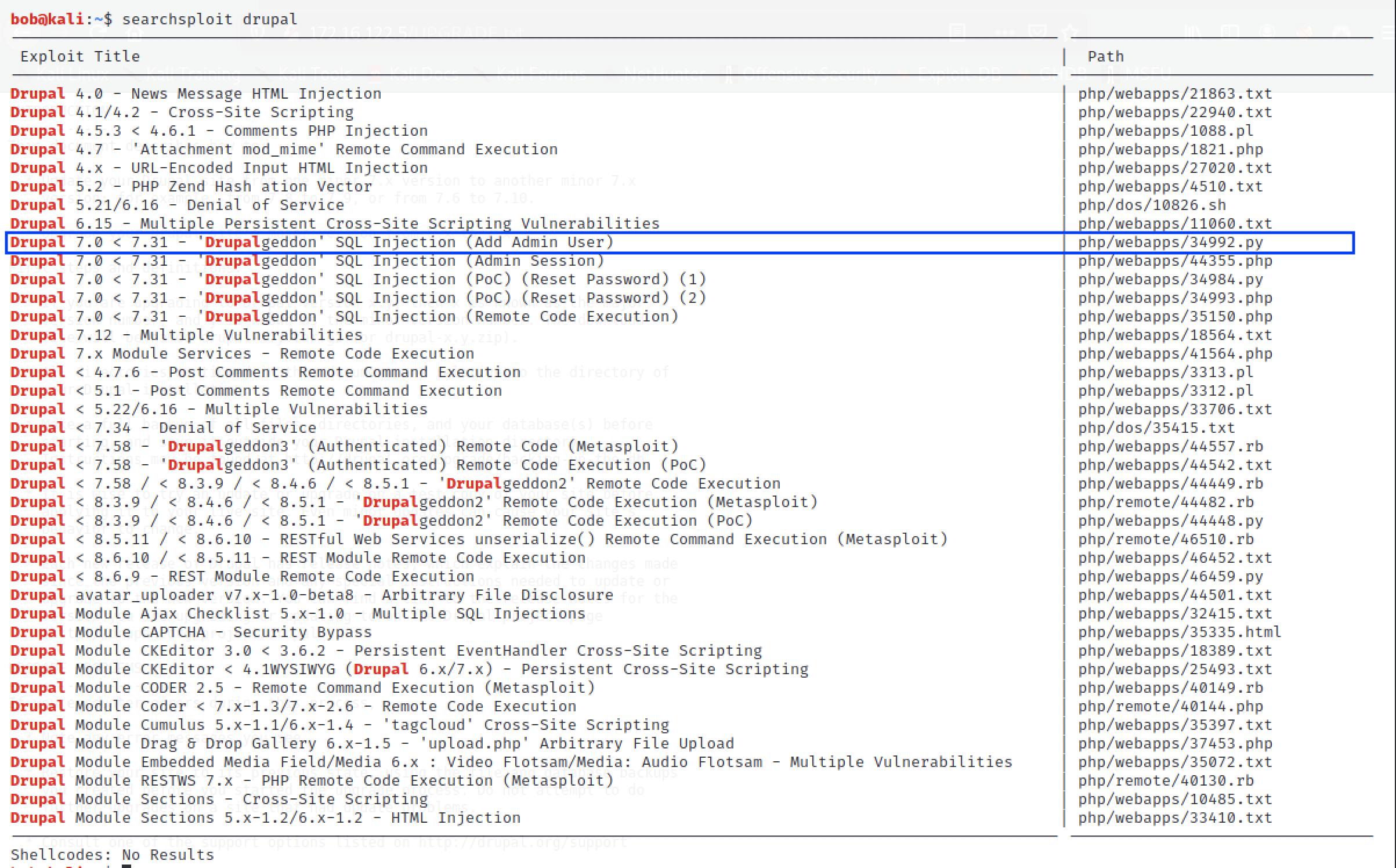Select 'Module CAPTCHA - Security Bypass' row
The image size is (1396, 868).
coord(191,632)
